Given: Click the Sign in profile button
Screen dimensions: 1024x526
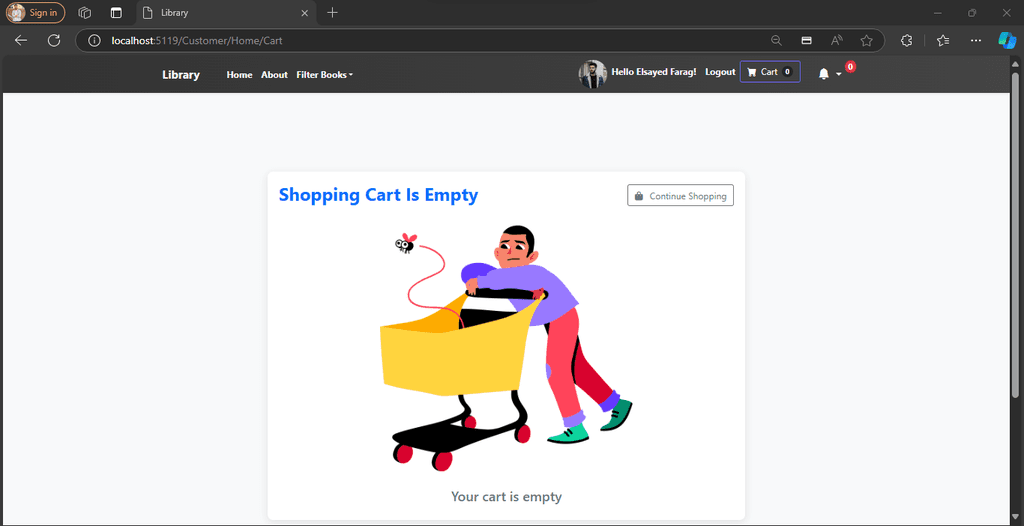Looking at the screenshot, I should [x=36, y=12].
